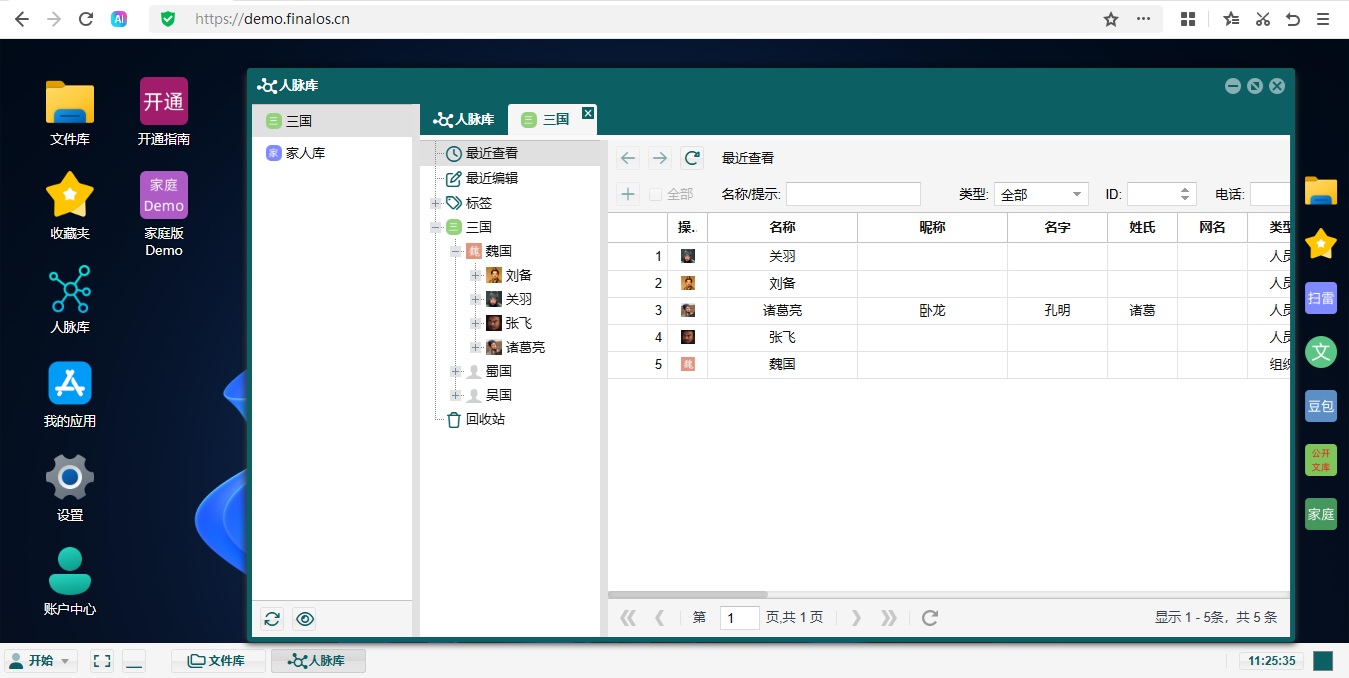Select 三国 library in the left list
The height and width of the screenshot is (678, 1349).
[332, 121]
